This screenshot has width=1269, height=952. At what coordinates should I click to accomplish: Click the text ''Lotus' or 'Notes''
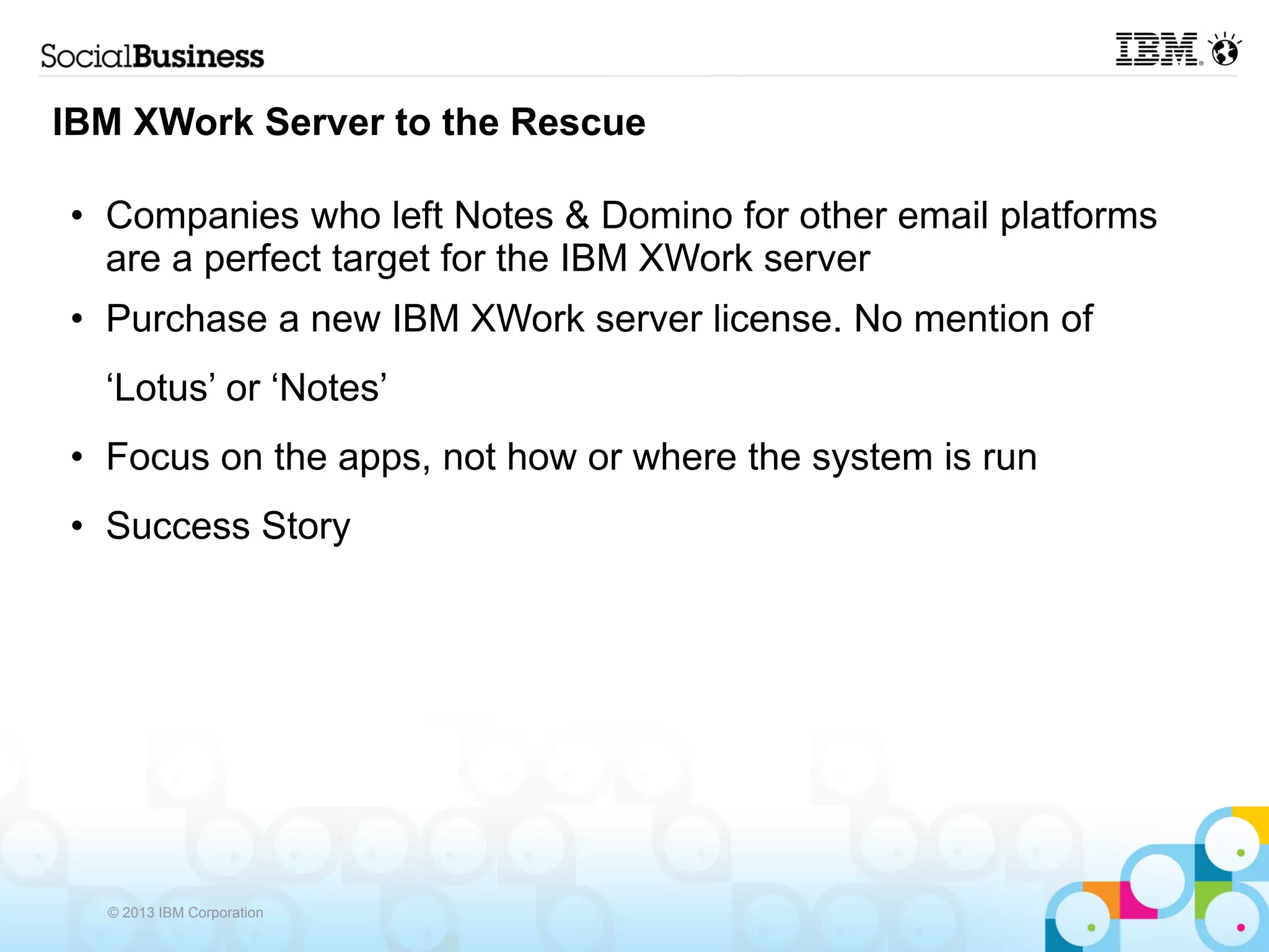tap(246, 388)
